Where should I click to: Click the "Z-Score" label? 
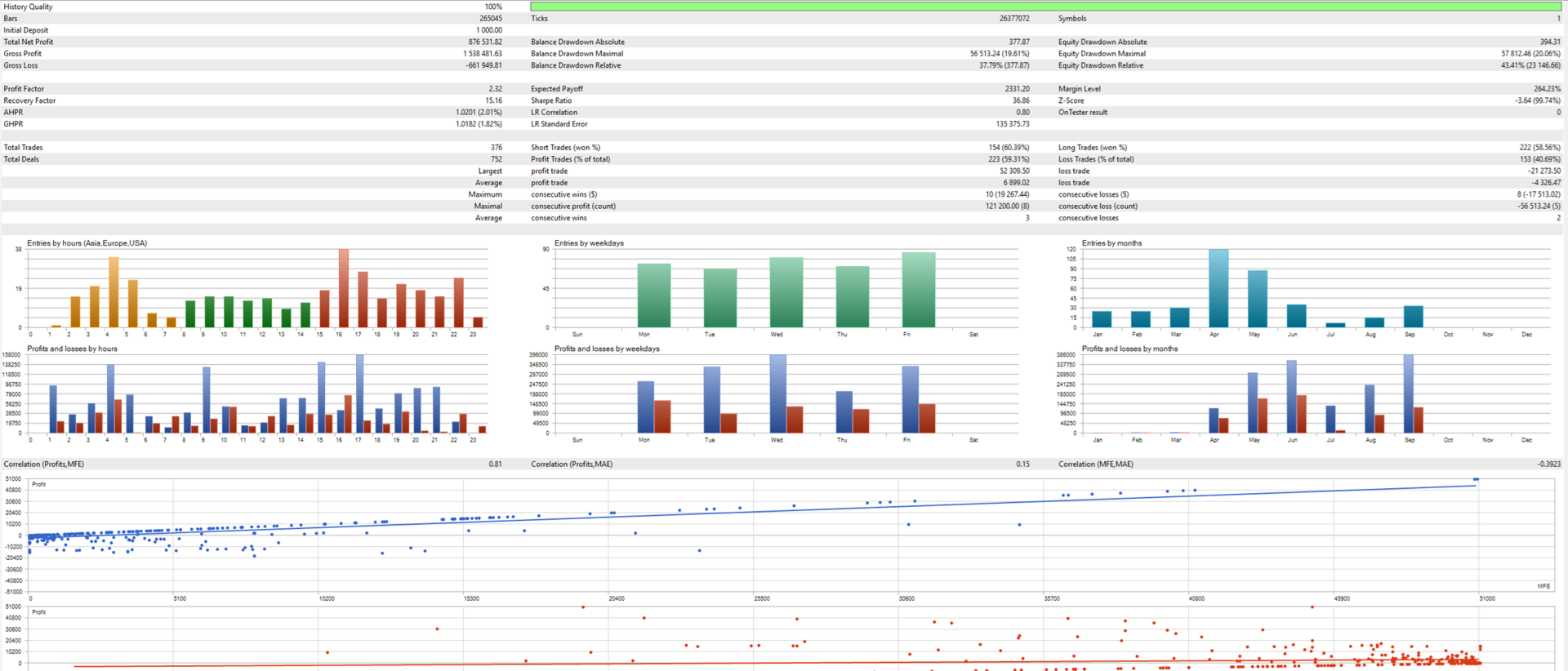coord(1071,100)
